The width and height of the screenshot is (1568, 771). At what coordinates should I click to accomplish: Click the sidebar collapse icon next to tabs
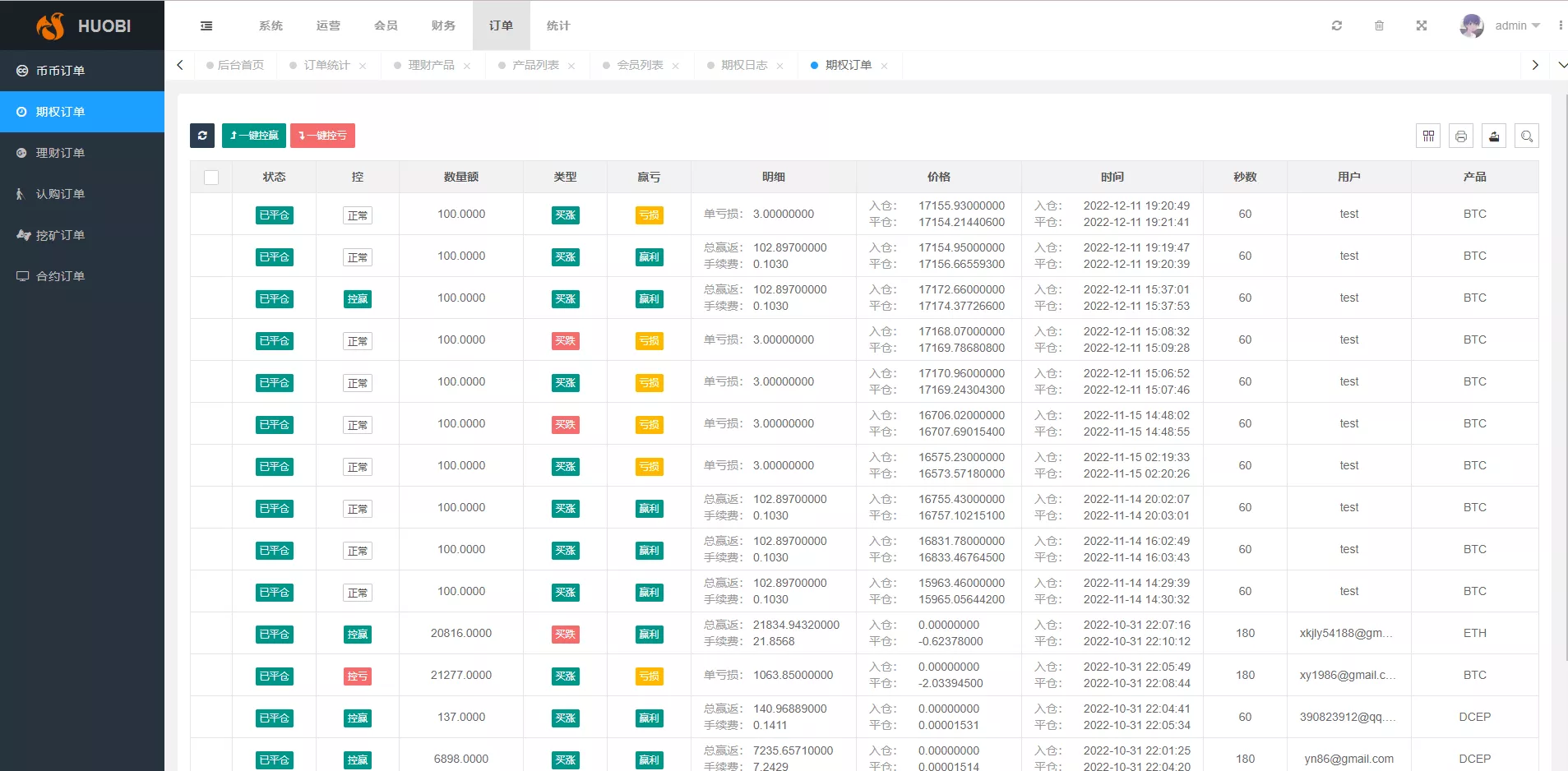tap(206, 25)
